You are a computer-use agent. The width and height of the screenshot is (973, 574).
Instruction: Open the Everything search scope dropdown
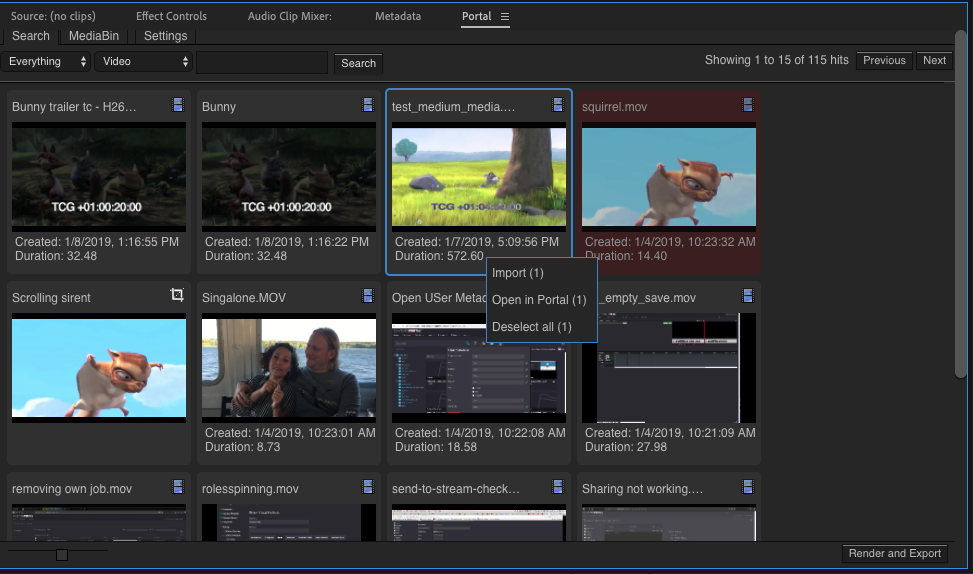[46, 61]
